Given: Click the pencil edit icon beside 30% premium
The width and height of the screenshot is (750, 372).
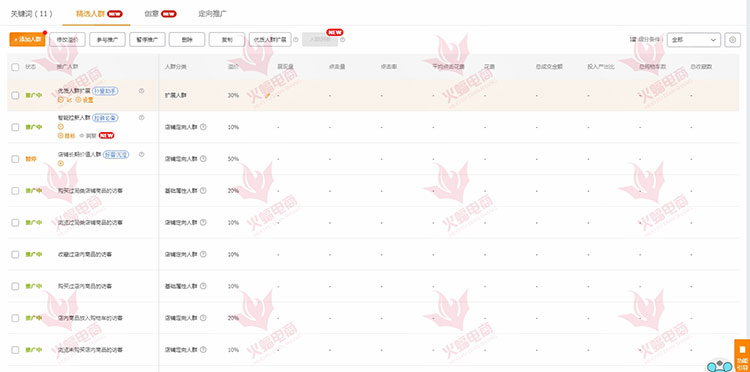Looking at the screenshot, I should pyautogui.click(x=268, y=96).
